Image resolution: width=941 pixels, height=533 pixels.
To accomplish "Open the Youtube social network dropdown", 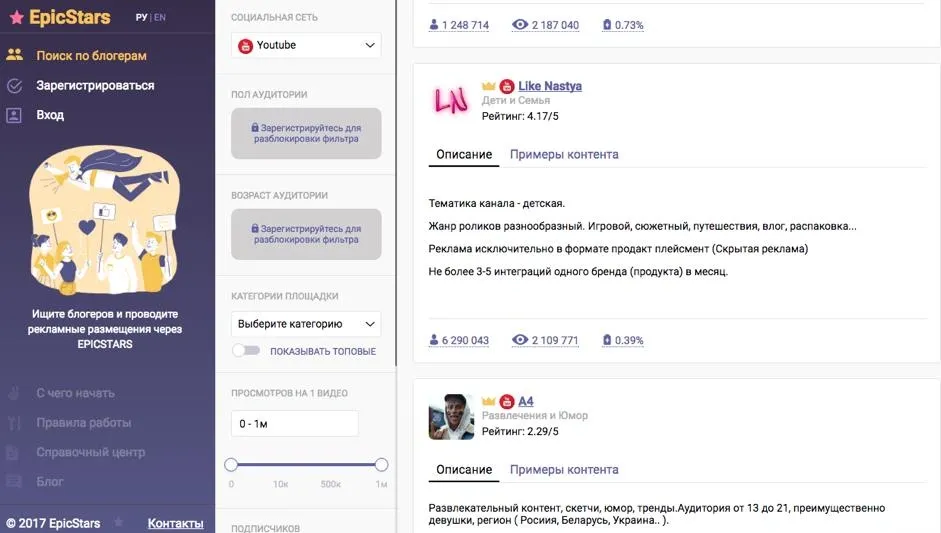I will tap(306, 46).
